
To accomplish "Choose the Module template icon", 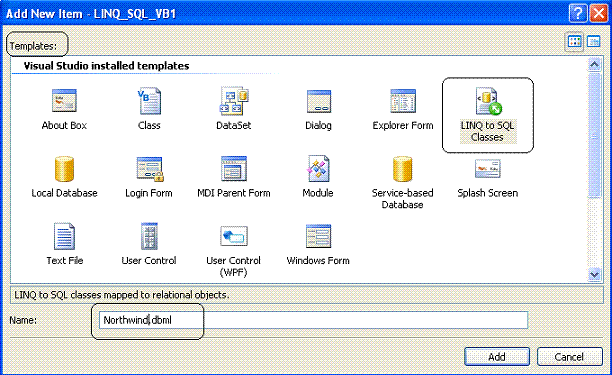I will pos(318,169).
